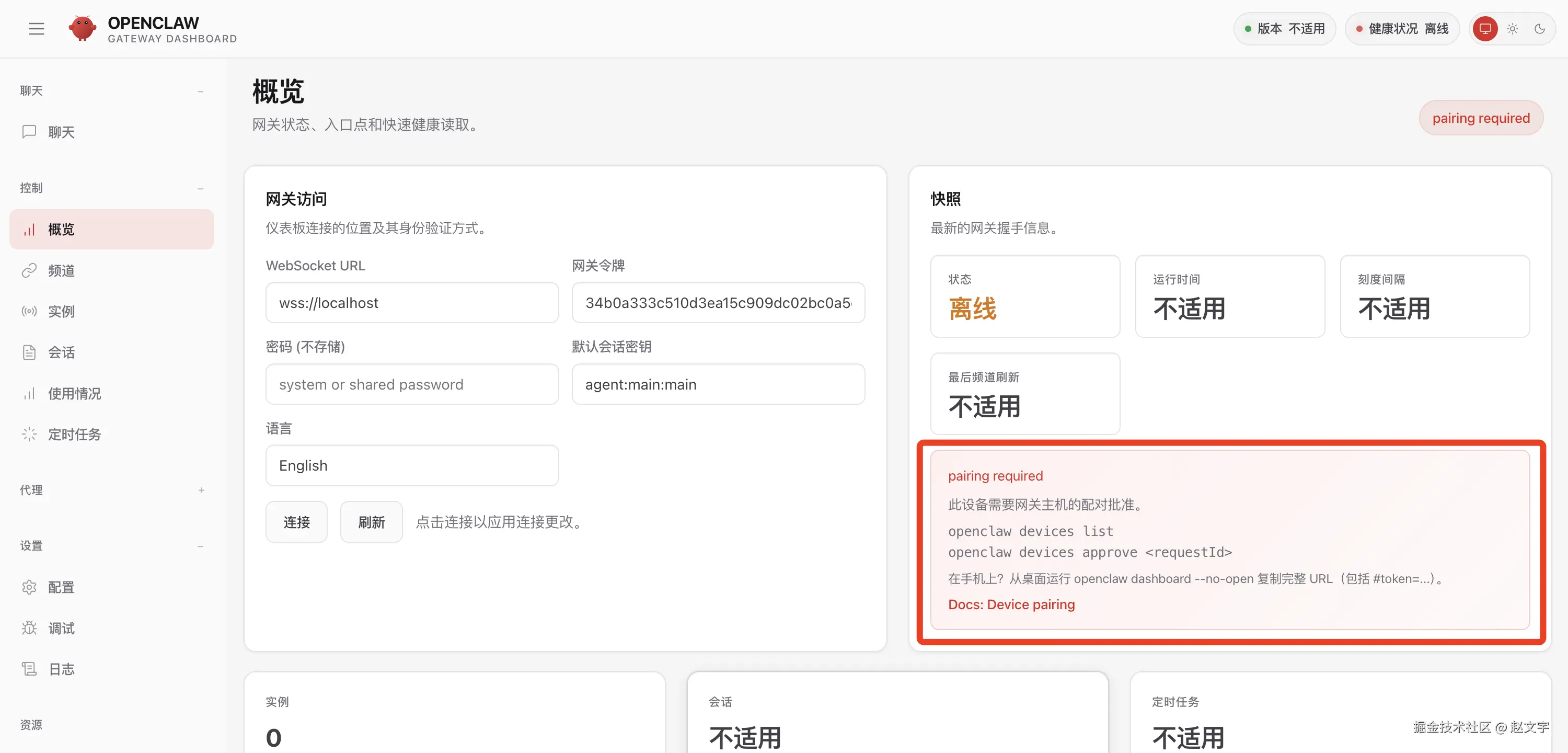Select the system theme monitor toggle
This screenshot has width=1568, height=753.
[x=1485, y=29]
